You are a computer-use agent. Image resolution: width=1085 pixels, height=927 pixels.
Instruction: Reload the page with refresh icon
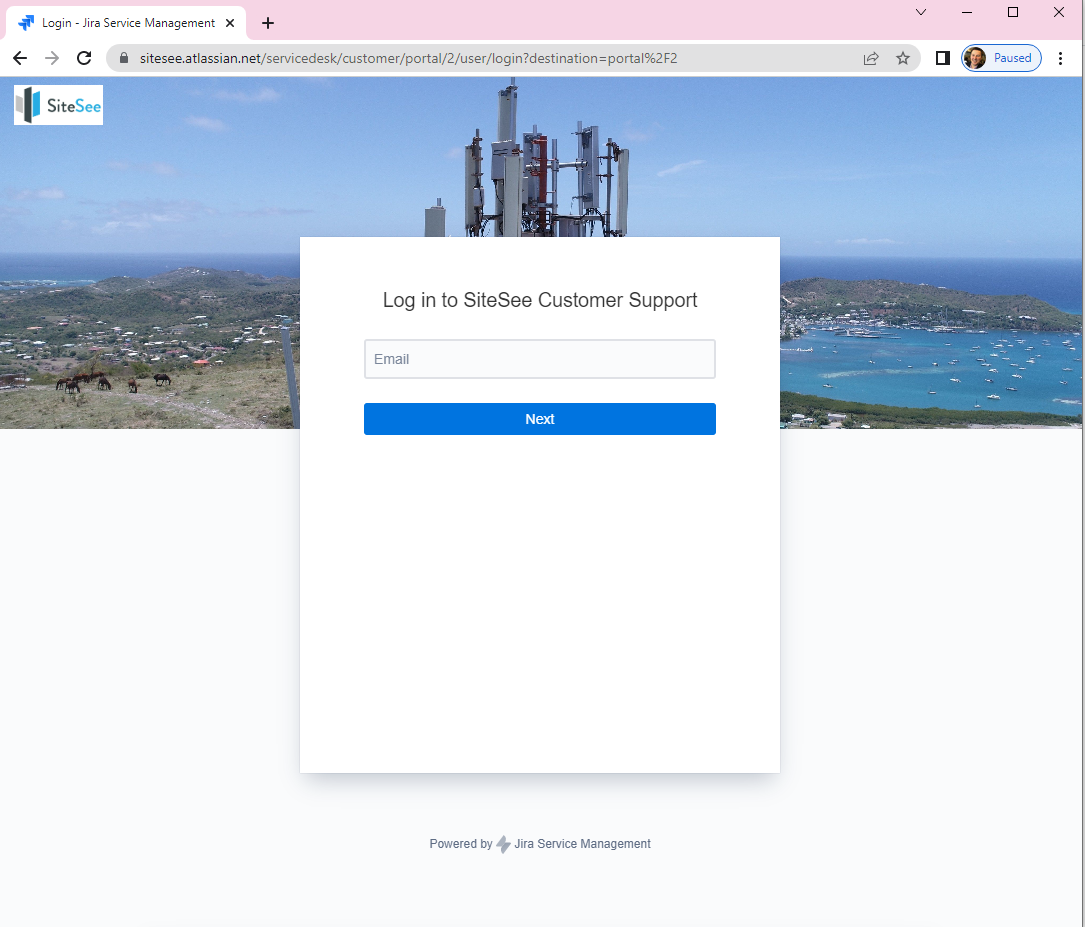pyautogui.click(x=84, y=58)
